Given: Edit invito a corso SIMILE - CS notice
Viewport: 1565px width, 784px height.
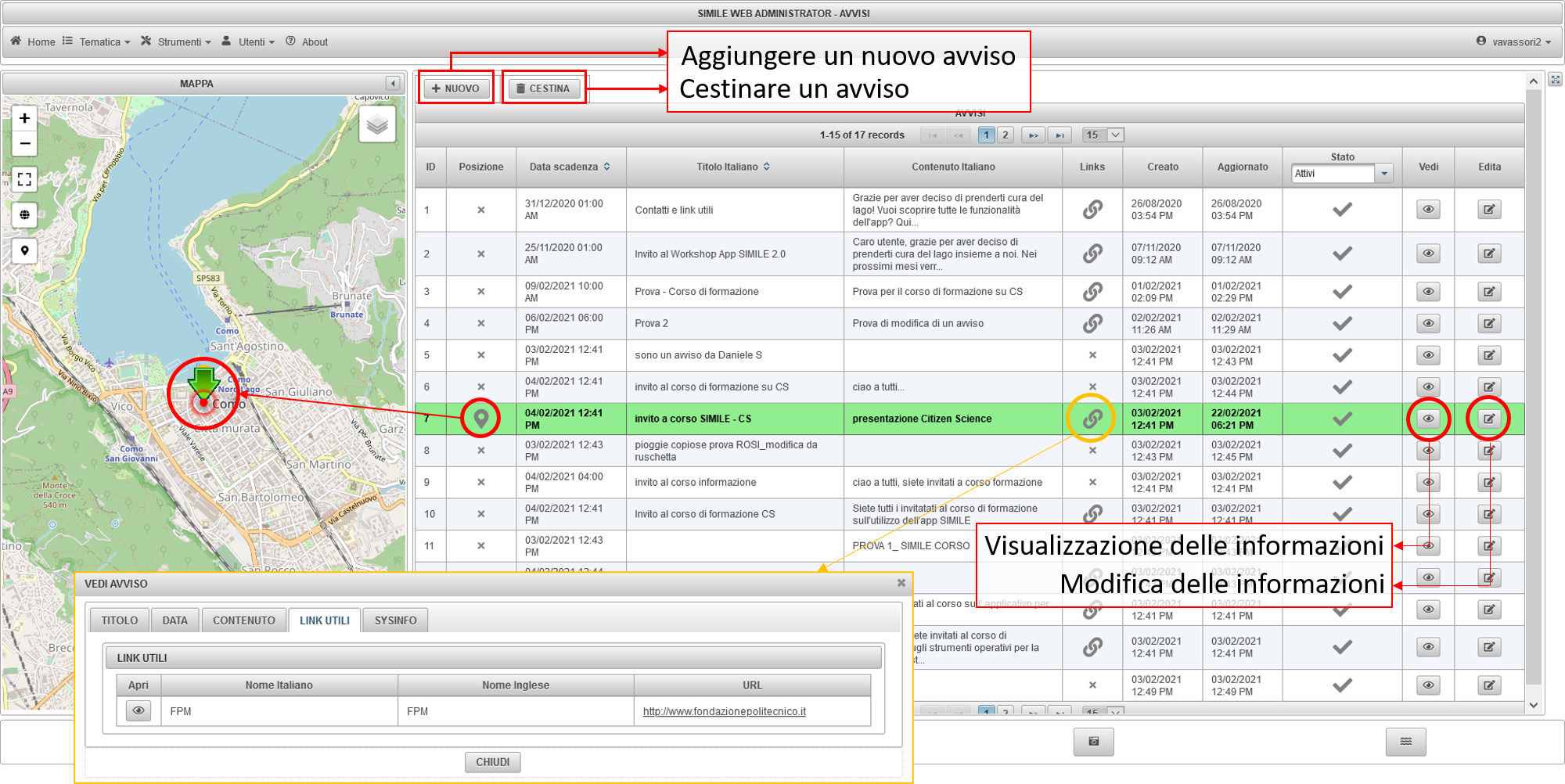Looking at the screenshot, I should coord(1489,419).
